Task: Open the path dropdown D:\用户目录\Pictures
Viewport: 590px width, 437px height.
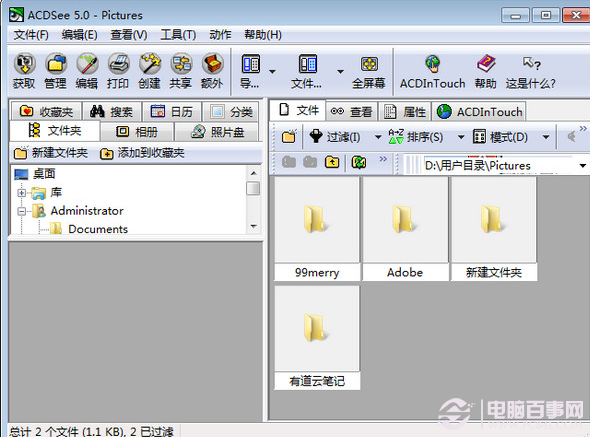Action: point(582,166)
